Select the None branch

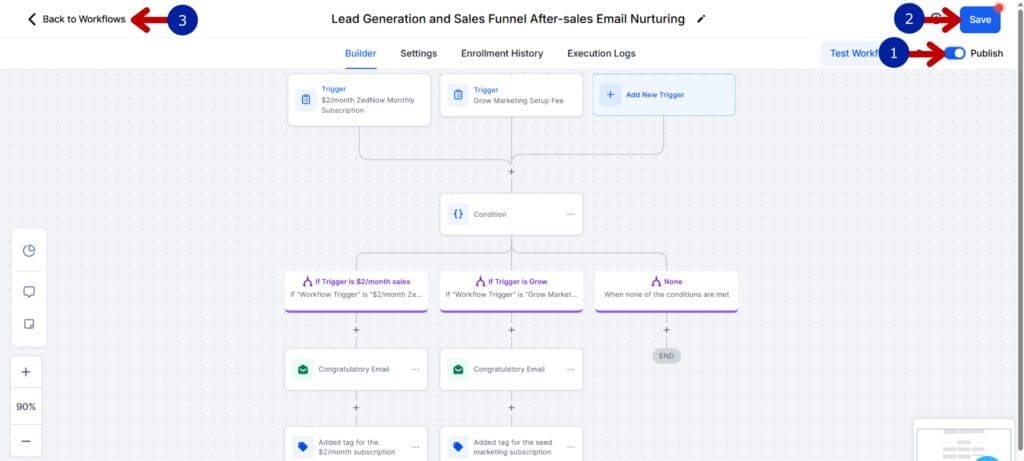click(666, 291)
